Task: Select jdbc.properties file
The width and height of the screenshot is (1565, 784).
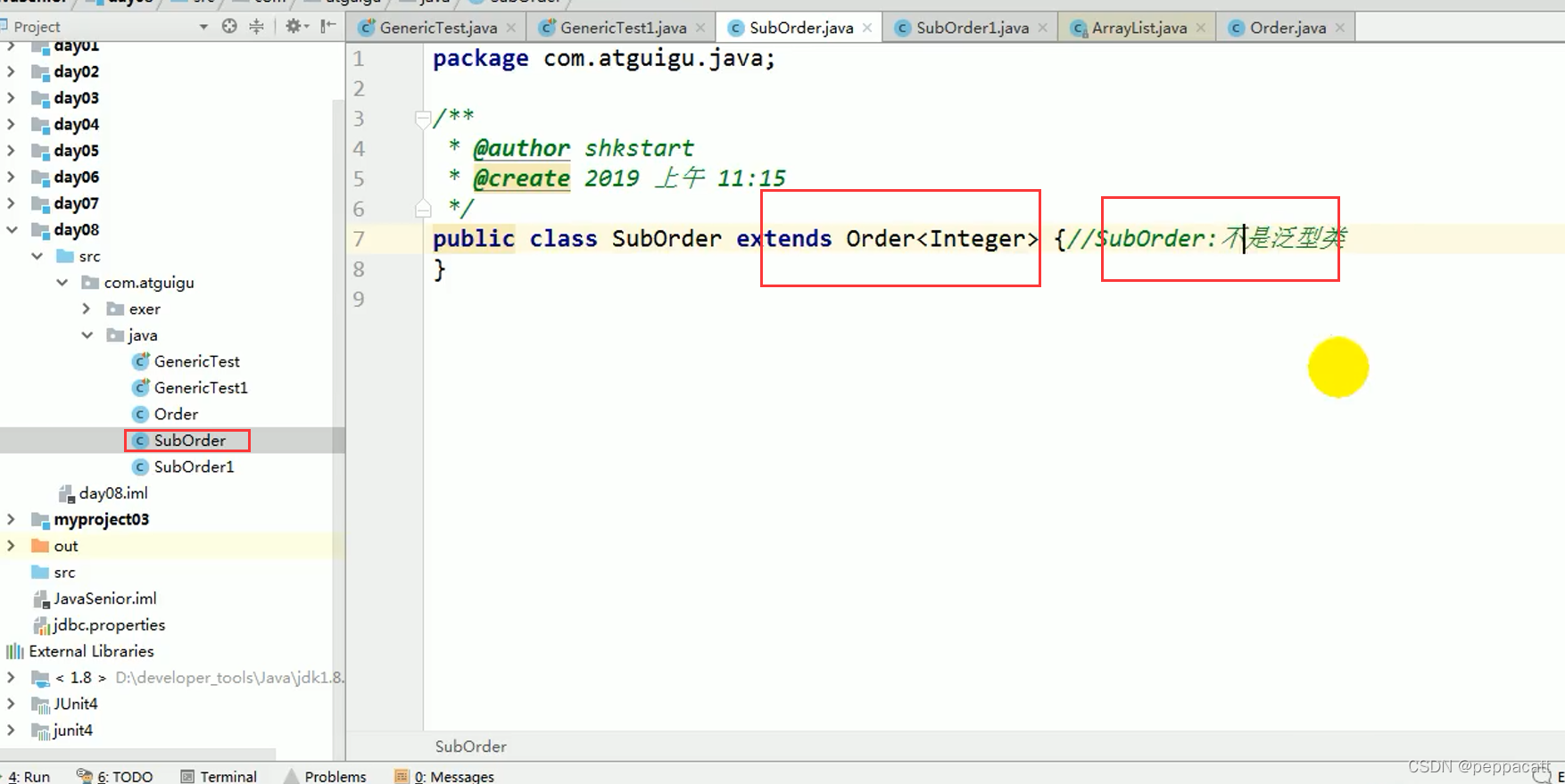Action: [99, 624]
